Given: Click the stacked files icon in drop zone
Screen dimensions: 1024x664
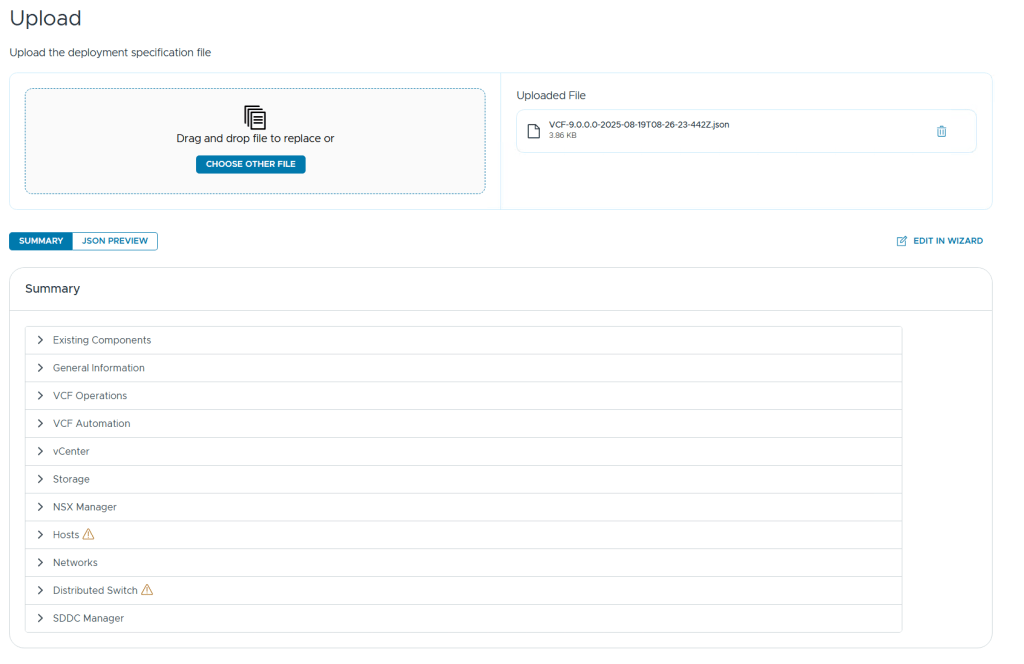Looking at the screenshot, I should [x=255, y=117].
